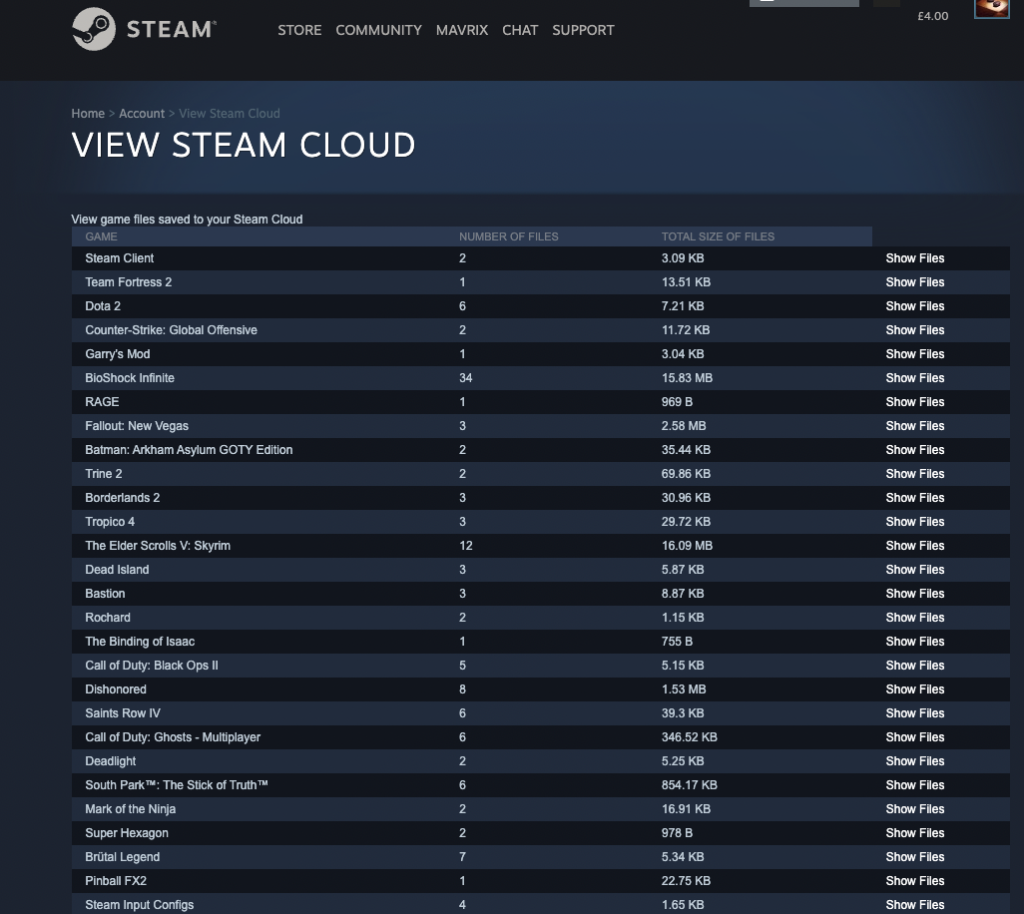This screenshot has width=1024, height=914.
Task: Select the Pinball FX2 game name
Action: (116, 881)
